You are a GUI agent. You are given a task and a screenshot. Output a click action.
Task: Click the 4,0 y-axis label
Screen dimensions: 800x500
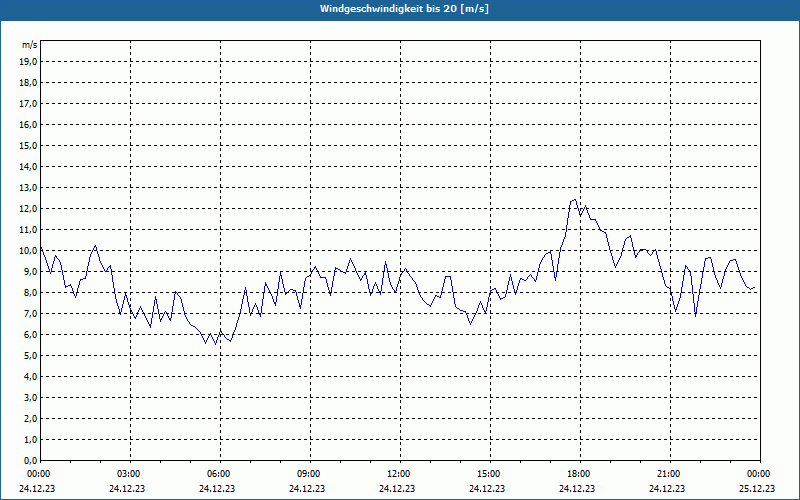30,377
